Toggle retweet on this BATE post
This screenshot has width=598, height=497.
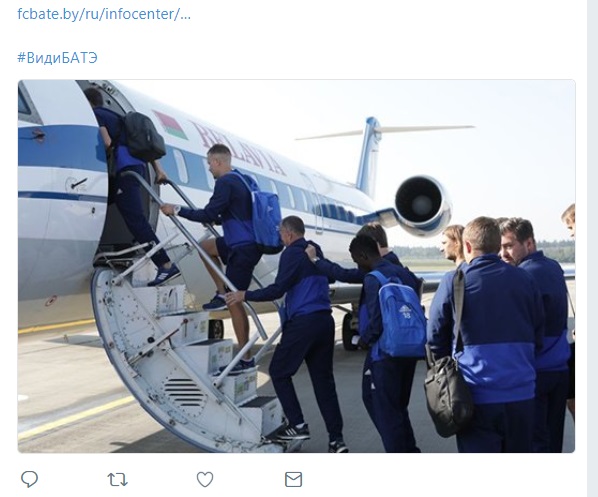tap(117, 479)
